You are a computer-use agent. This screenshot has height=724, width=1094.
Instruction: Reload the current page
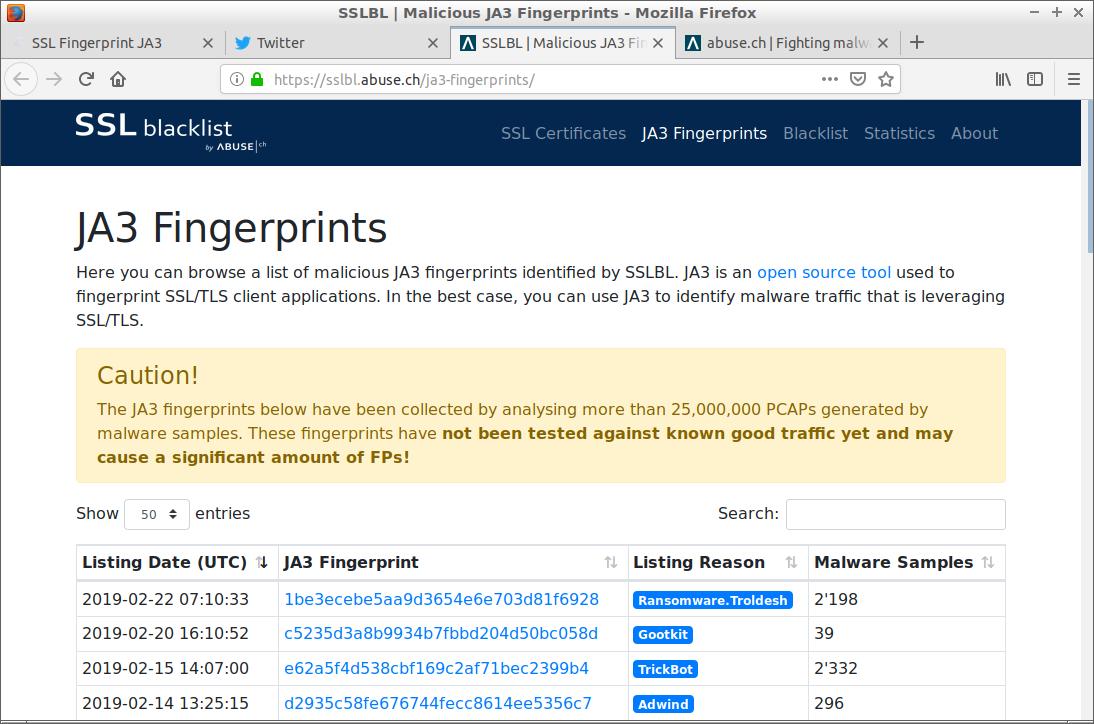tap(86, 80)
